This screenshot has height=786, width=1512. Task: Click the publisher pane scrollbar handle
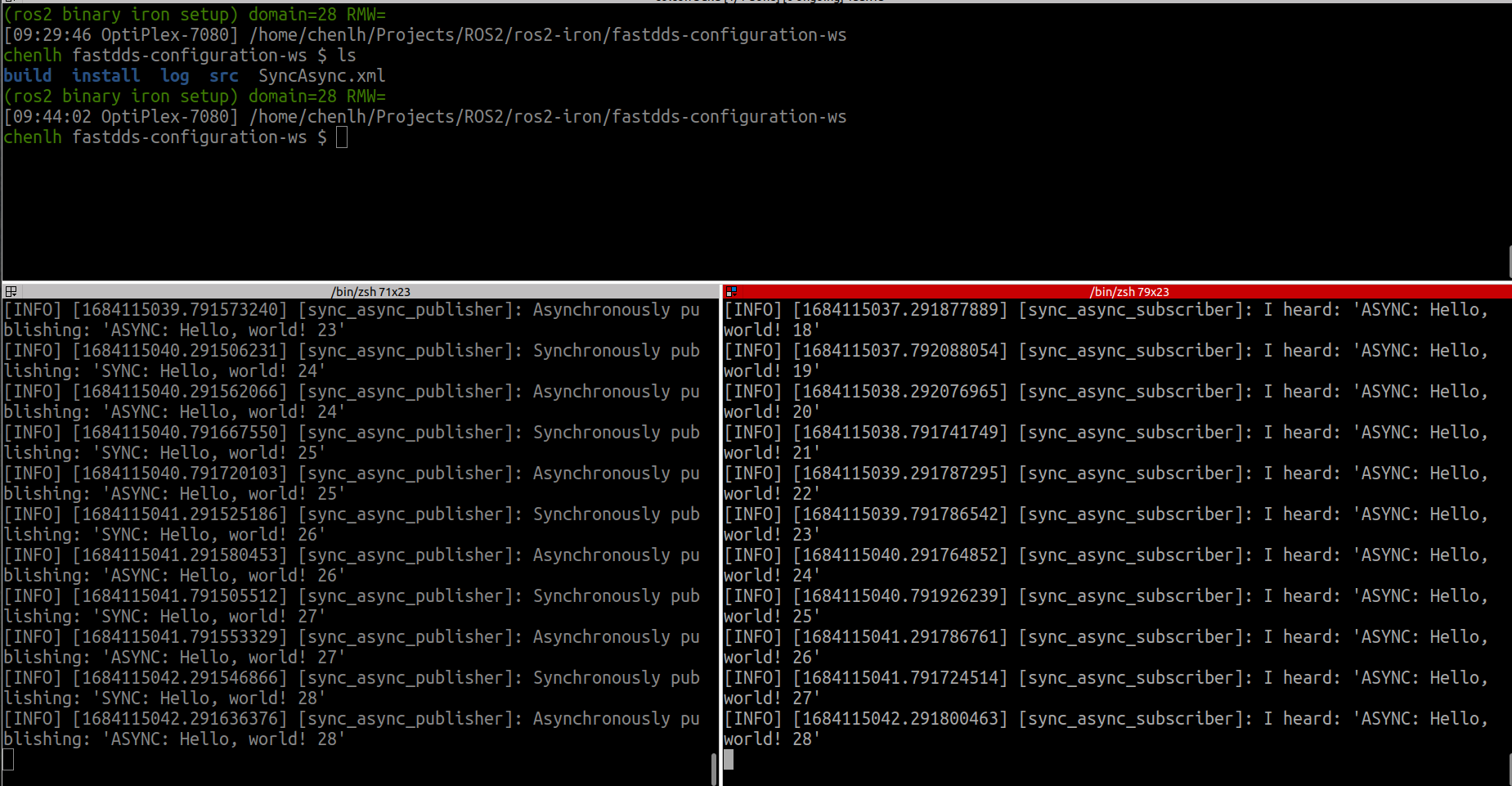pyautogui.click(x=714, y=769)
